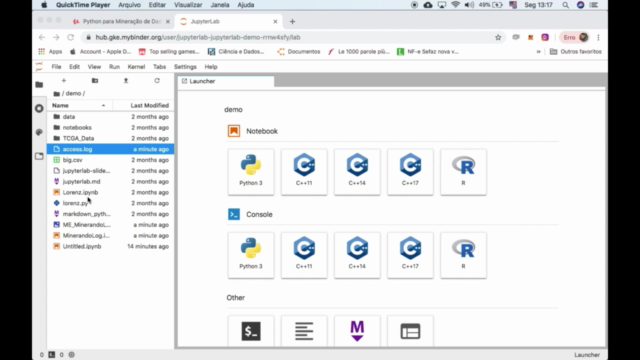Open the data folder
Image resolution: width=640 pixels, height=360 pixels.
coord(110,117)
